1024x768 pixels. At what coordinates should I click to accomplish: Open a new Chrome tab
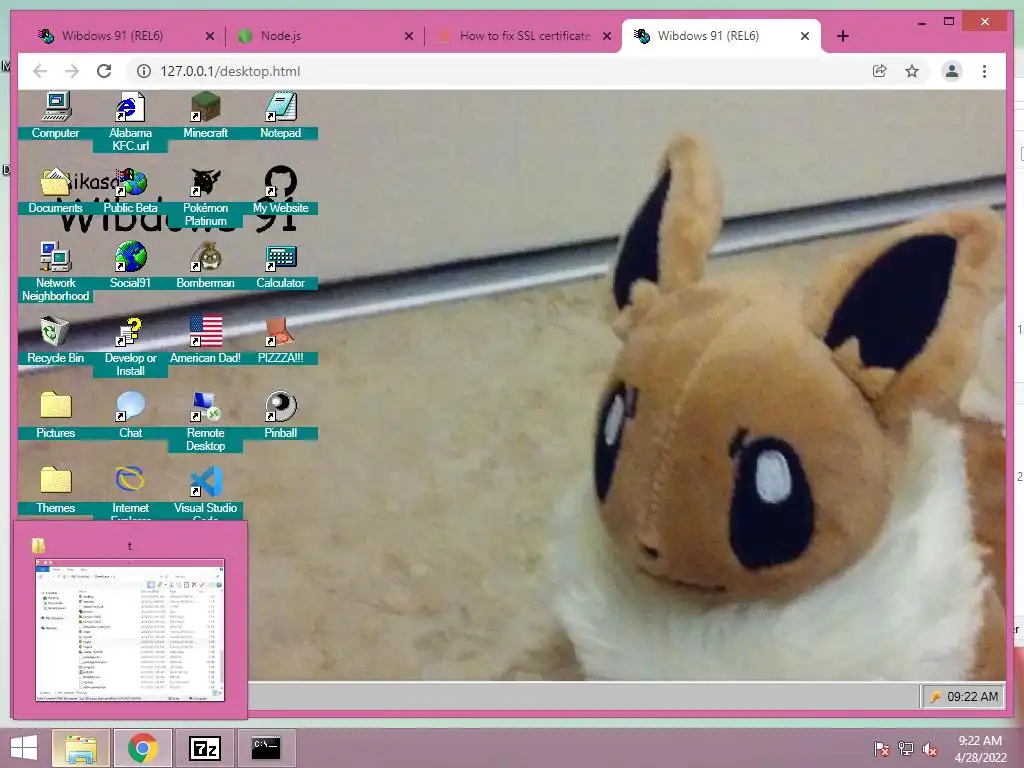pyautogui.click(x=843, y=36)
